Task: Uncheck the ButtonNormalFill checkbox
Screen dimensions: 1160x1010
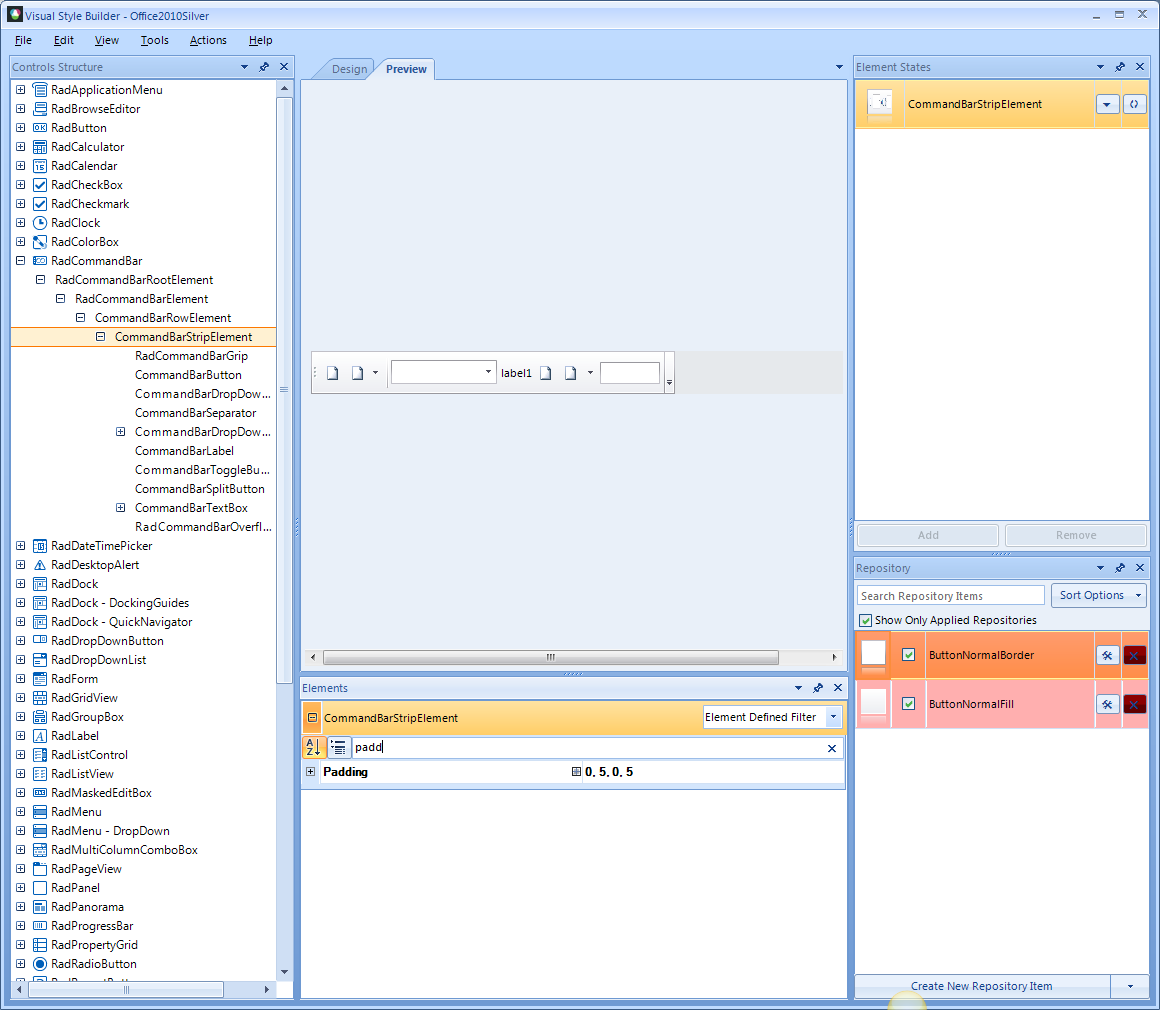Action: [908, 704]
